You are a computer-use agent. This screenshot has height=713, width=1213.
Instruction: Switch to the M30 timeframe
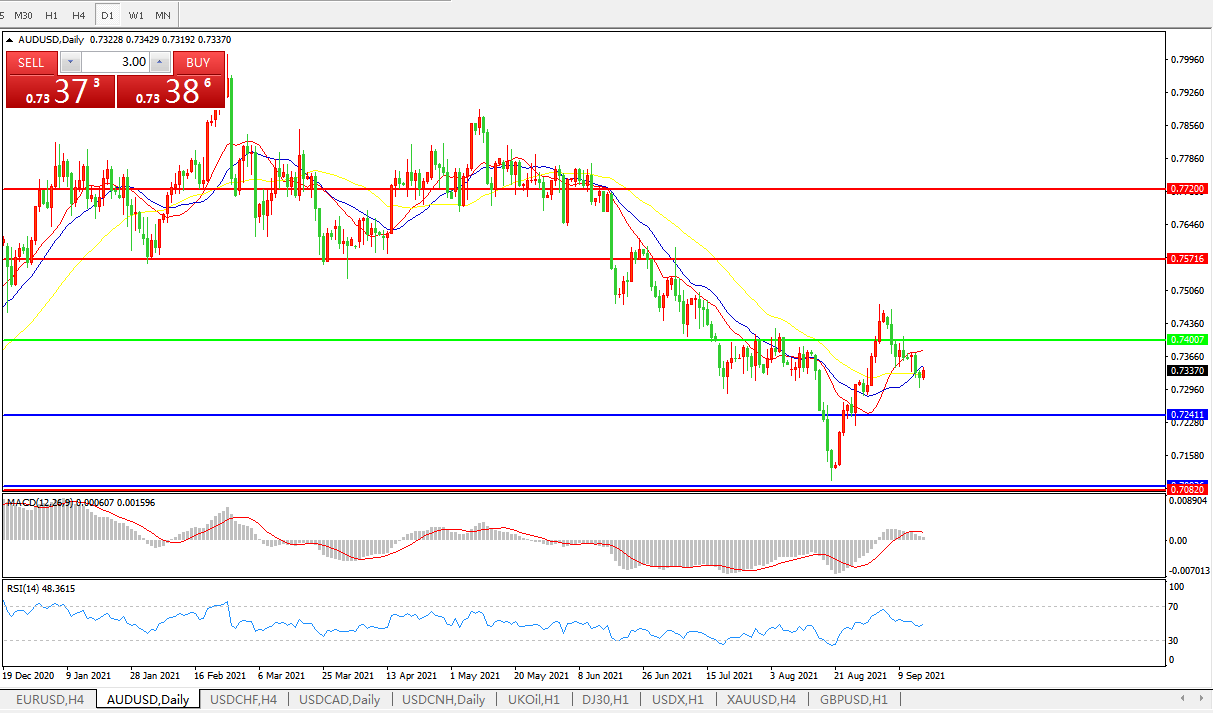24,15
